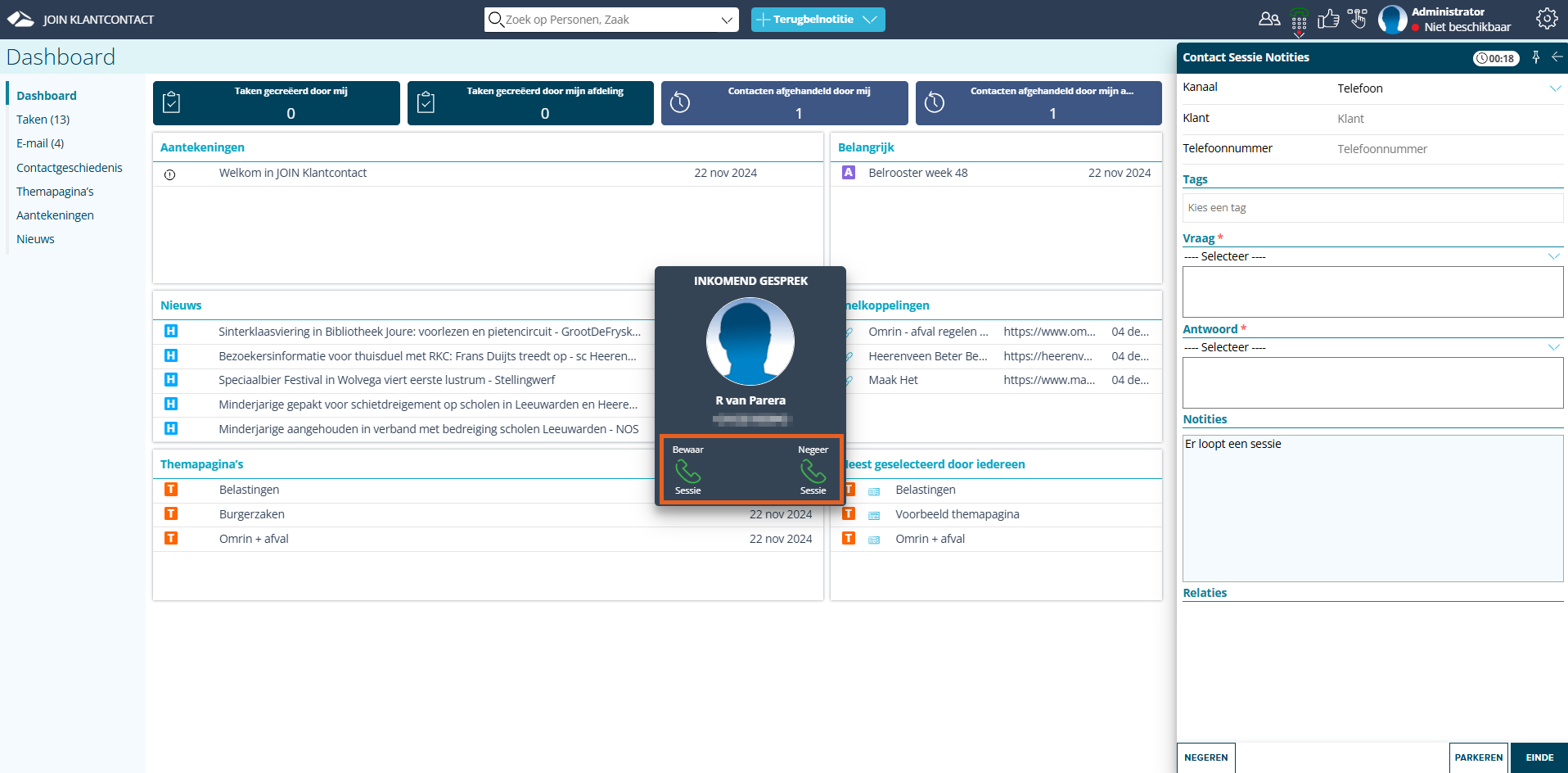Click the clock icon beside Welkom in JOIN Klantcontact
1568x773 pixels.
tap(169, 174)
